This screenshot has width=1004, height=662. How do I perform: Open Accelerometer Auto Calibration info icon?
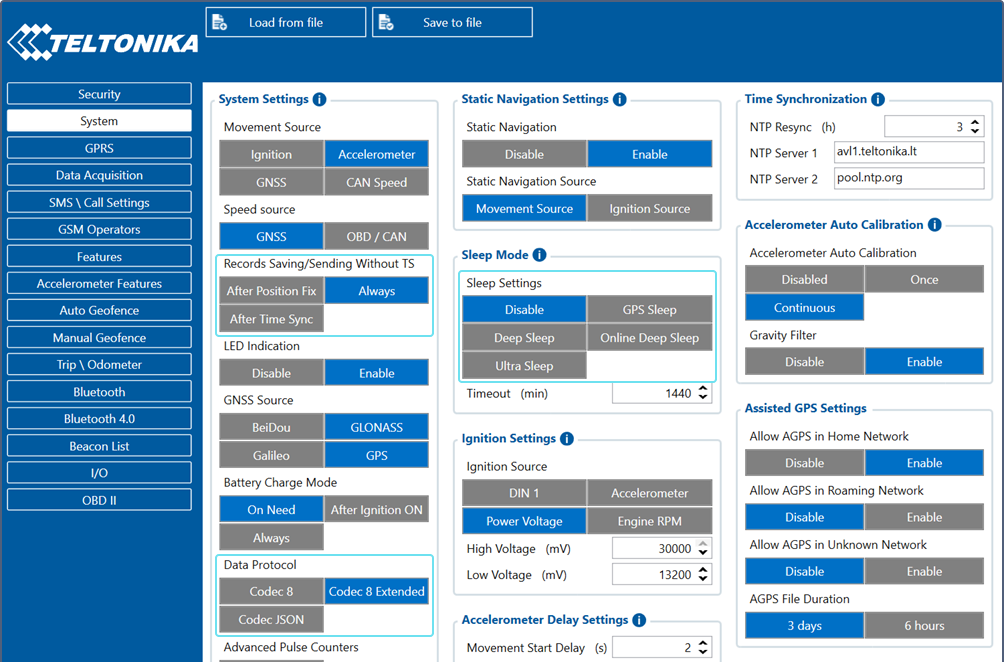tap(935, 225)
